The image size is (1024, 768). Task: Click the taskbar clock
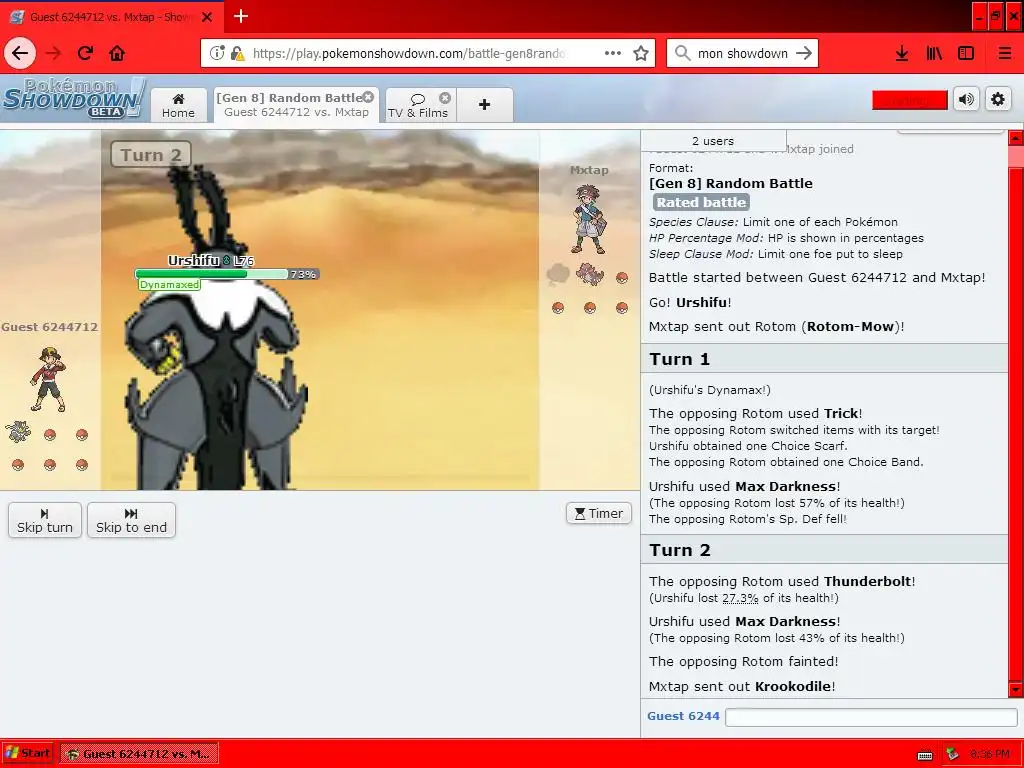click(x=989, y=754)
